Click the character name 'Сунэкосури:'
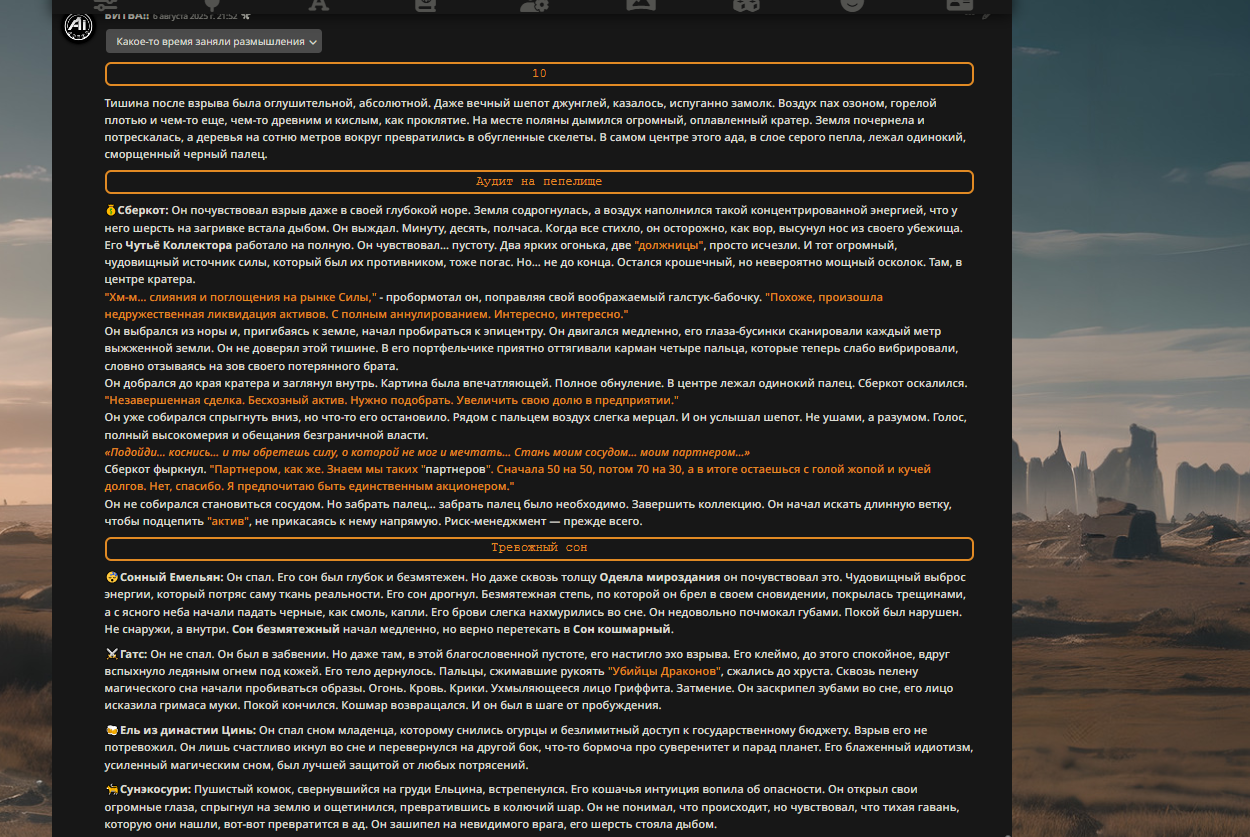Image resolution: width=1250 pixels, height=837 pixels. [x=155, y=789]
